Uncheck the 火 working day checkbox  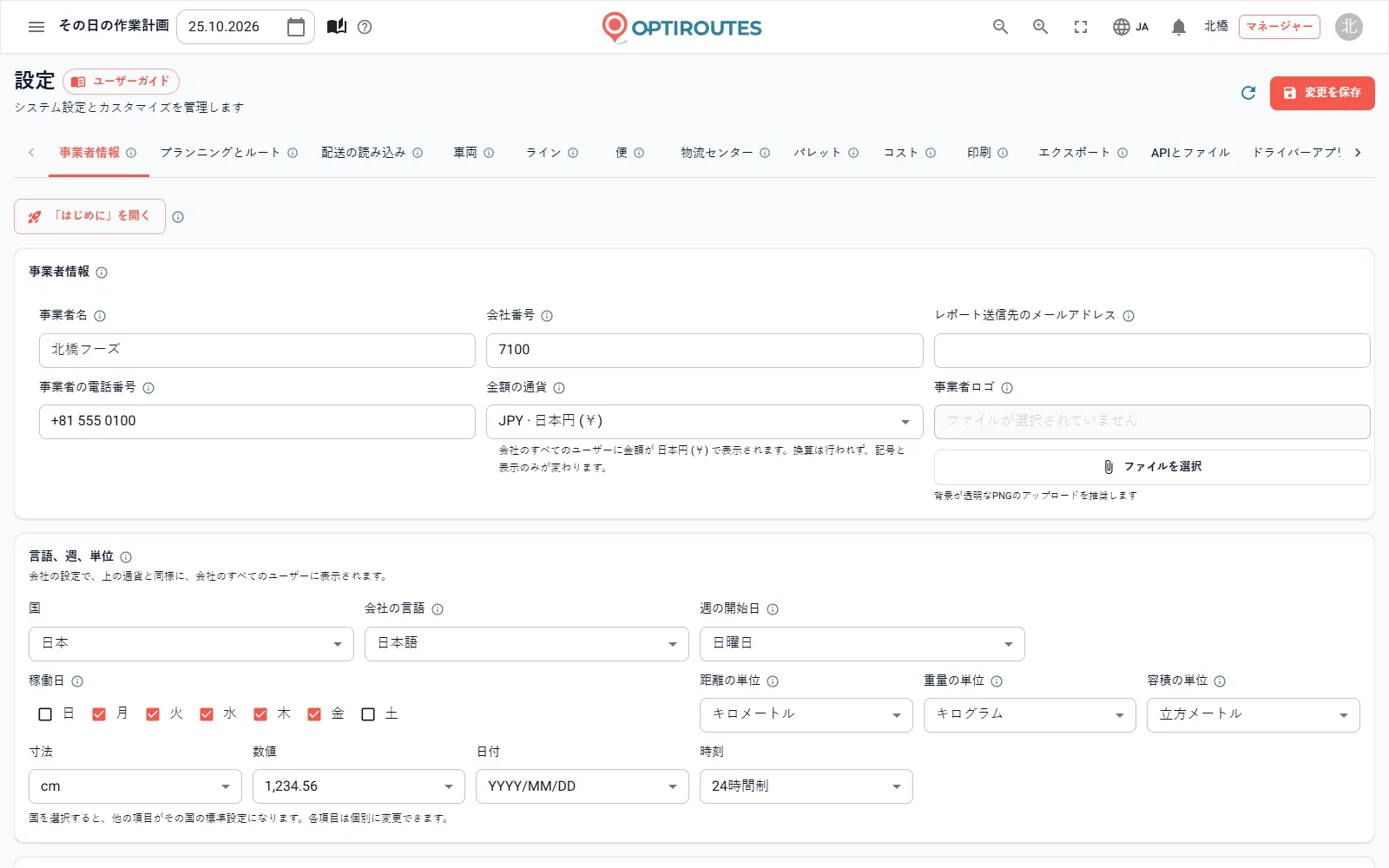tap(153, 714)
